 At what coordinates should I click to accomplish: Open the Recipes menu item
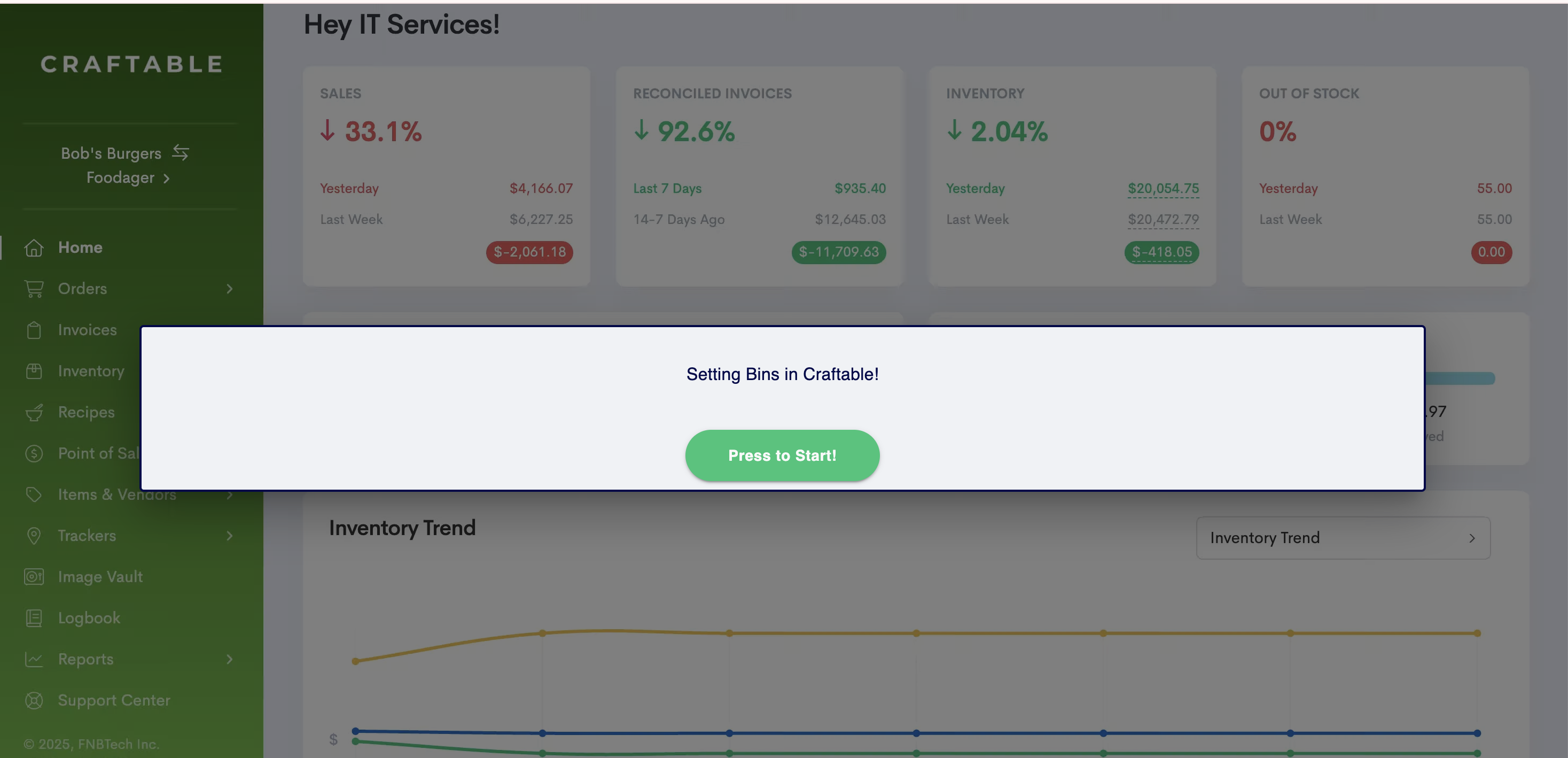(x=86, y=412)
